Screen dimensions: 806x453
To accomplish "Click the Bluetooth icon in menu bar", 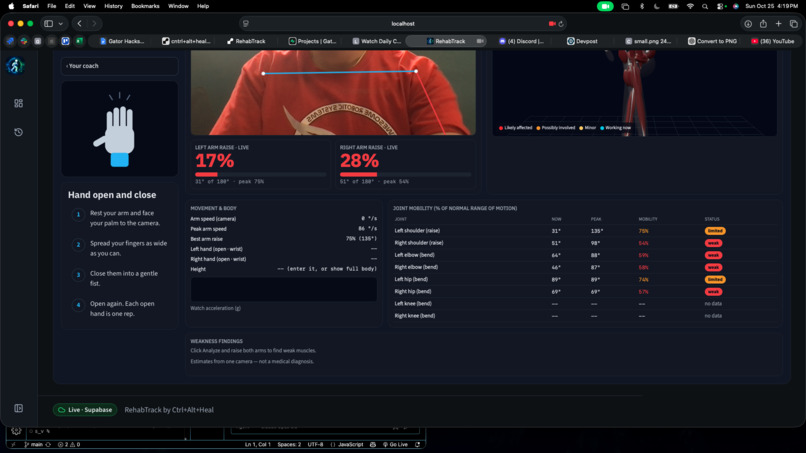I will (642, 6).
